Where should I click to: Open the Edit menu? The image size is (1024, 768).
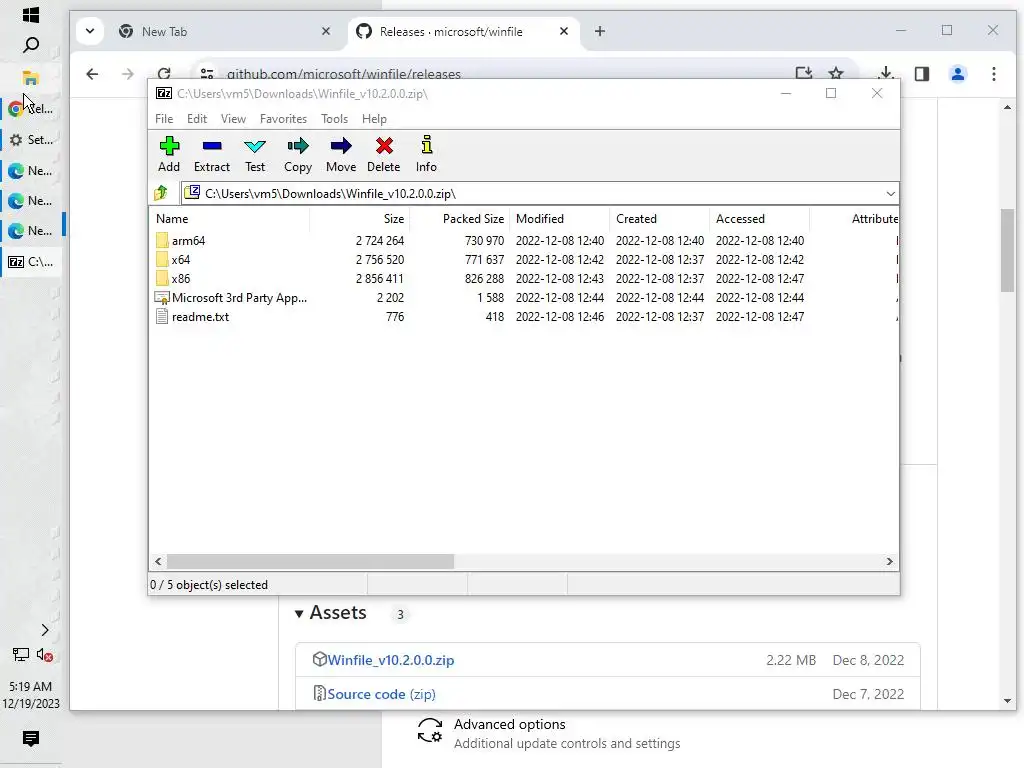(x=197, y=119)
